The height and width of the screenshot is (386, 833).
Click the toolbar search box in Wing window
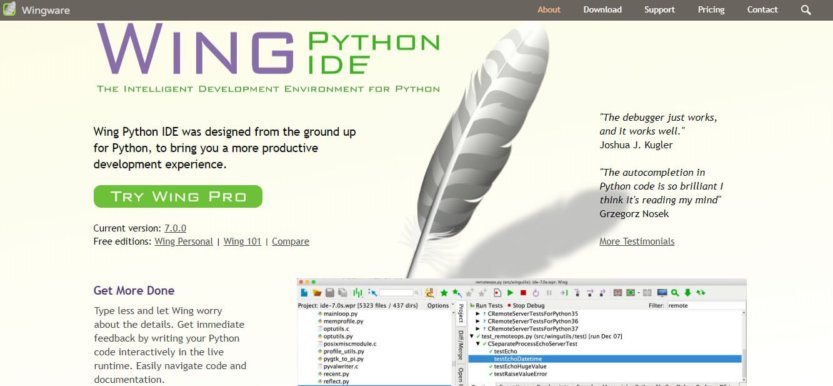pos(396,293)
